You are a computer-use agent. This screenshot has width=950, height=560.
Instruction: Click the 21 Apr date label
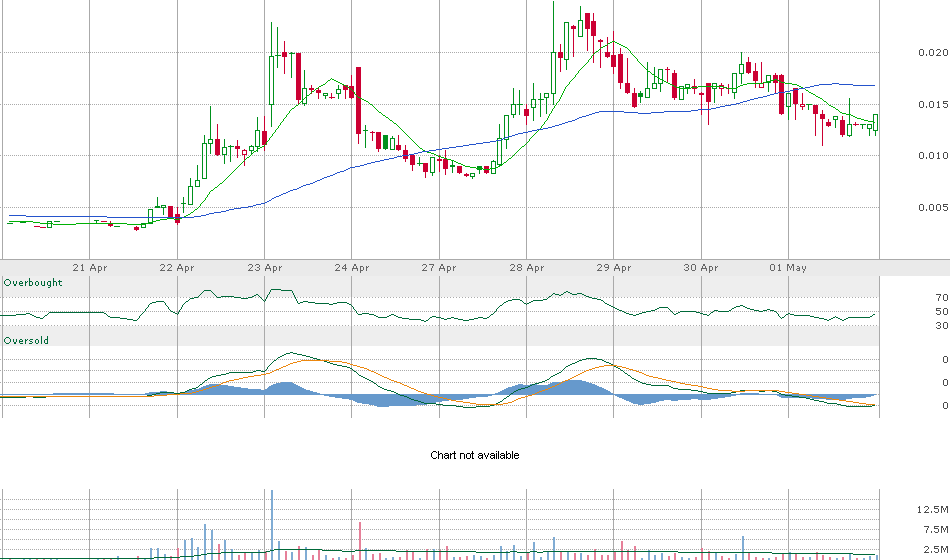[x=90, y=267]
